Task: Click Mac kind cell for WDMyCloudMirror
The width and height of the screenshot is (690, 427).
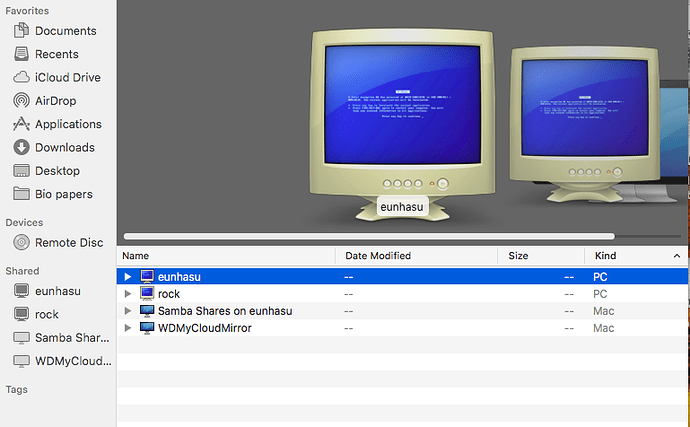Action: pyautogui.click(x=604, y=328)
